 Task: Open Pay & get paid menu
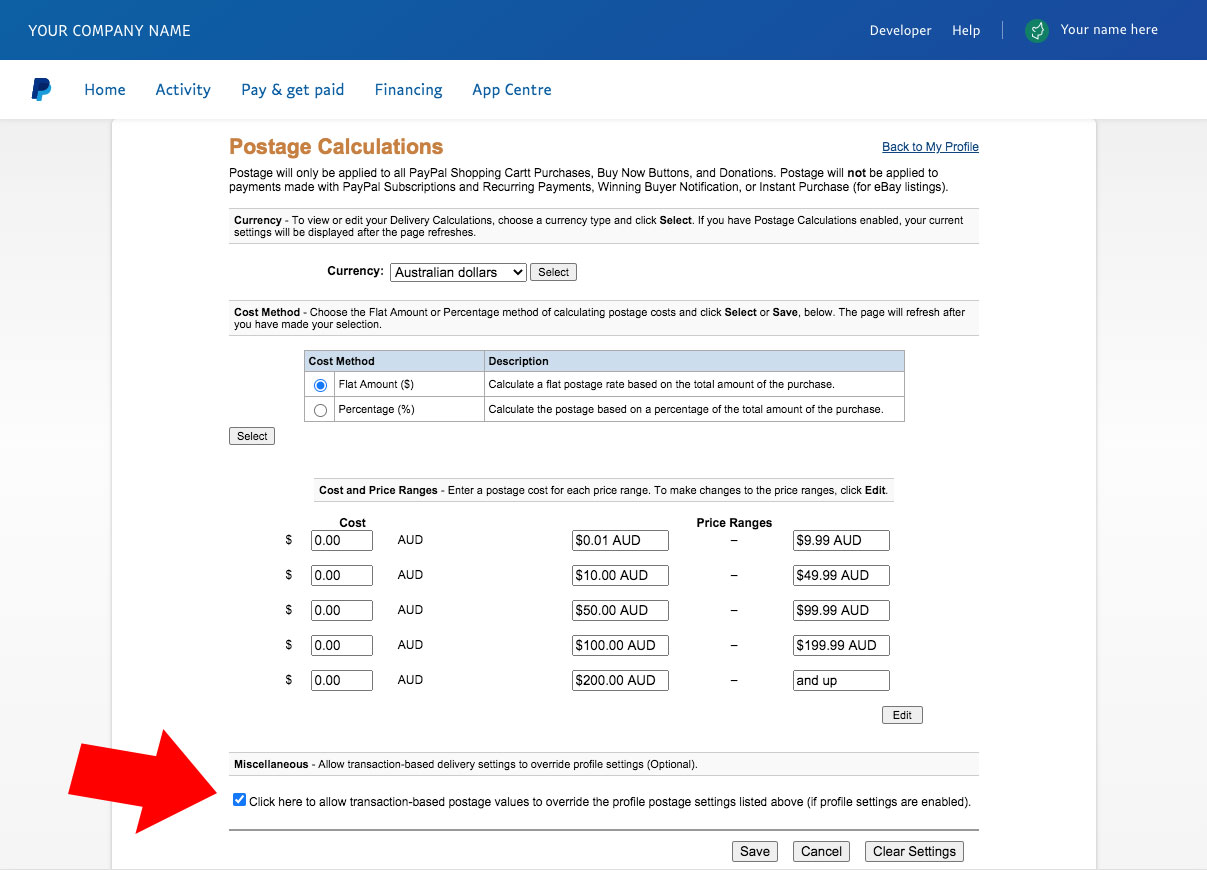(293, 89)
